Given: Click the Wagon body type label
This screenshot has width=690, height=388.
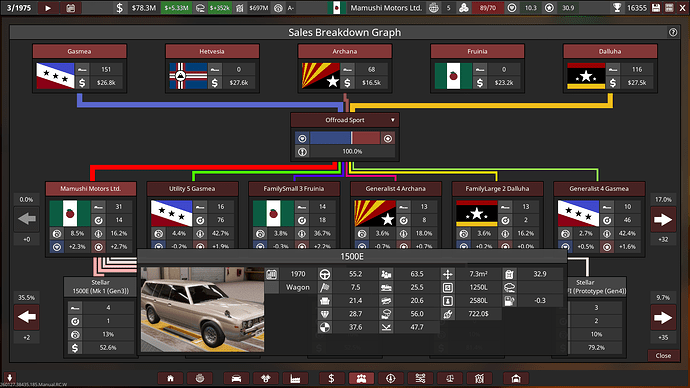Looking at the screenshot, I should coord(298,287).
